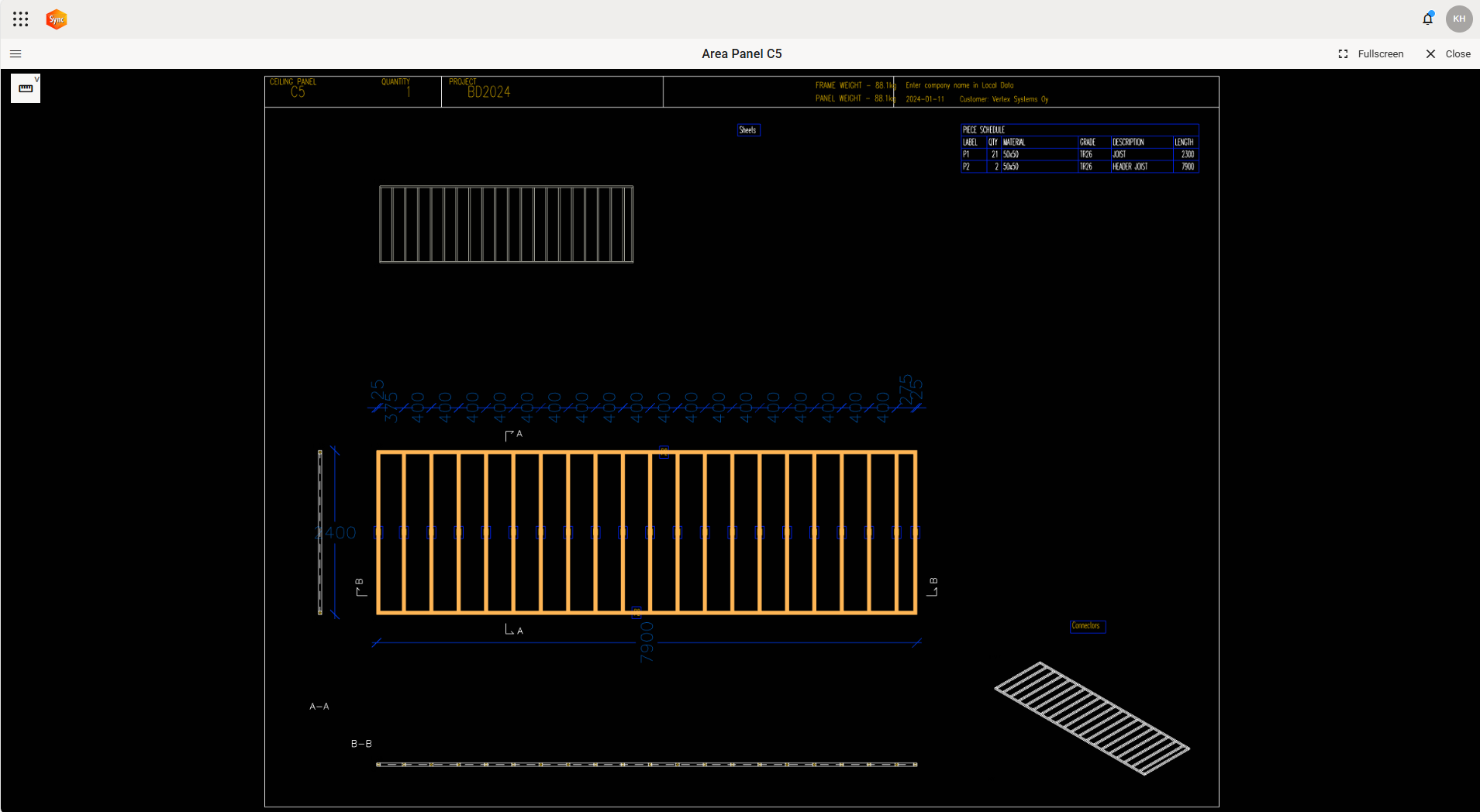The height and width of the screenshot is (812, 1480).
Task: Click the Fullscreen expand icon
Action: point(1344,53)
